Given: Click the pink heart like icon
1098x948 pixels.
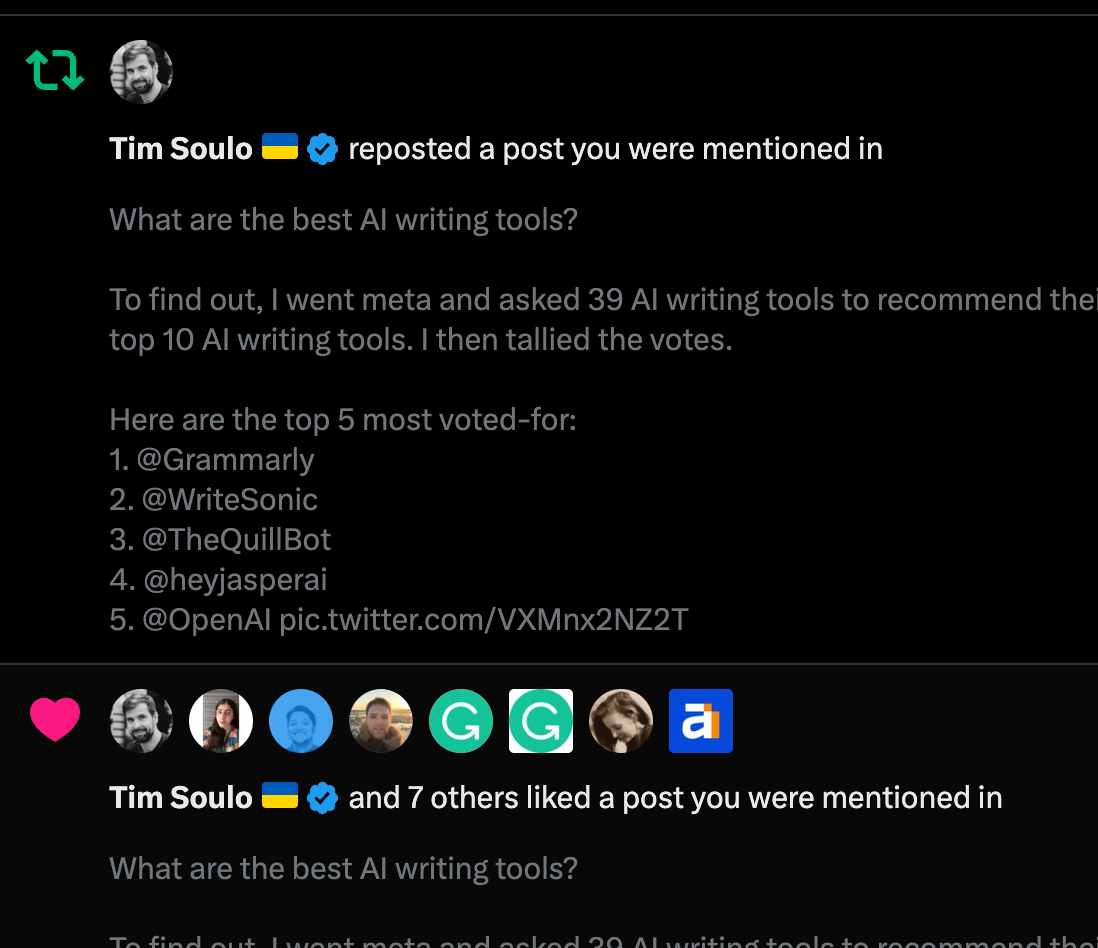Looking at the screenshot, I should [x=55, y=720].
